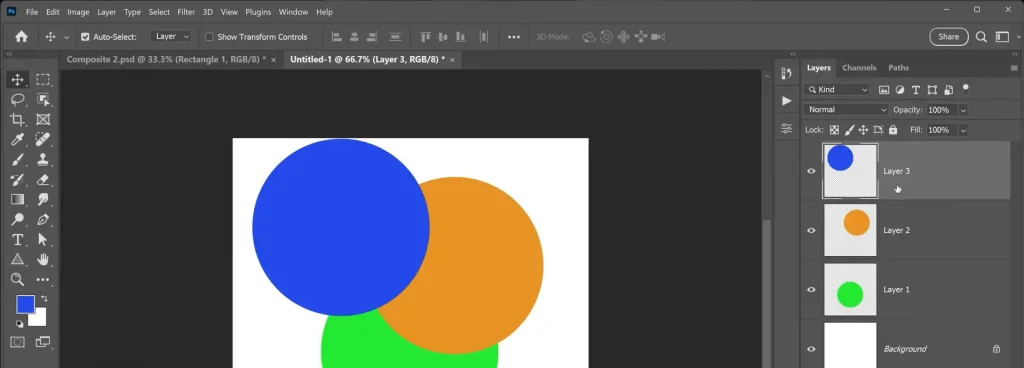Select the Zoom tool

pyautogui.click(x=18, y=279)
